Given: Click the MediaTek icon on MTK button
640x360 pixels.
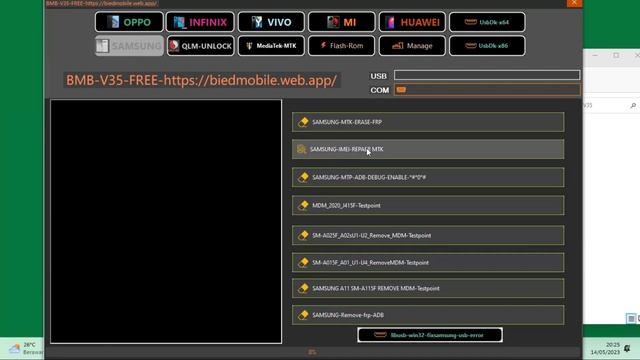Looking at the screenshot, I should tap(249, 46).
